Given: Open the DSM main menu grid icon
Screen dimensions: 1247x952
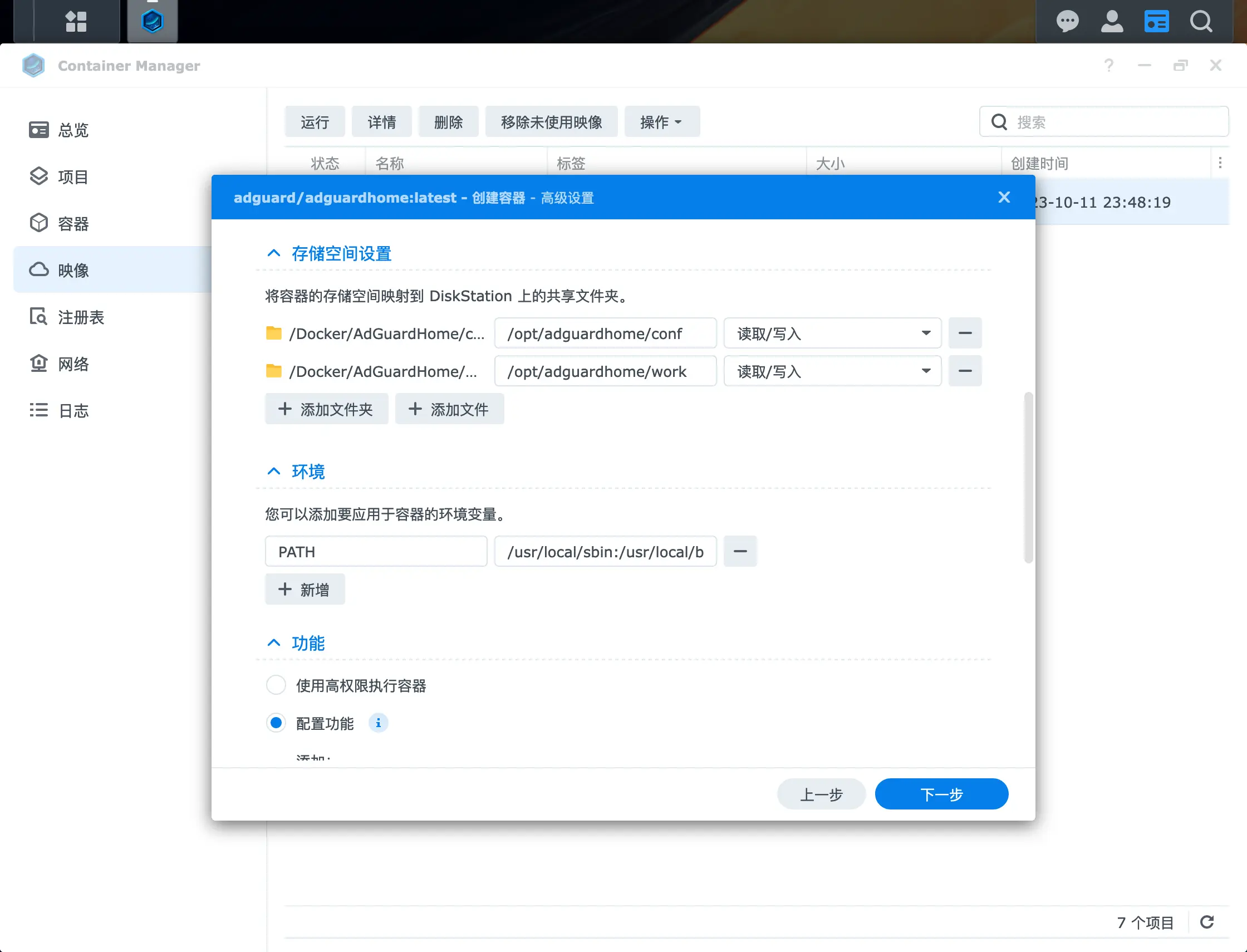Looking at the screenshot, I should [76, 22].
